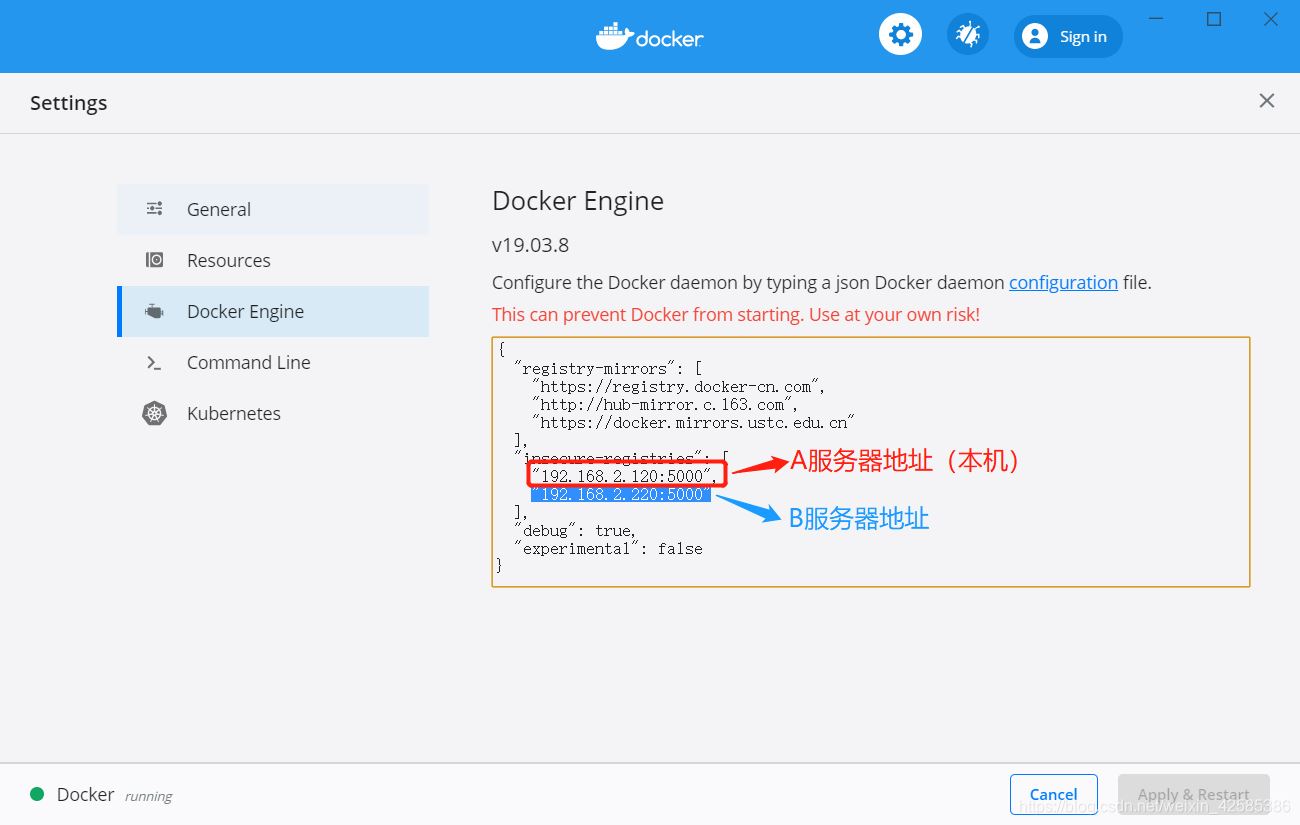Click the hub-mirror.c.163.com mirror line

pyautogui.click(x=664, y=404)
